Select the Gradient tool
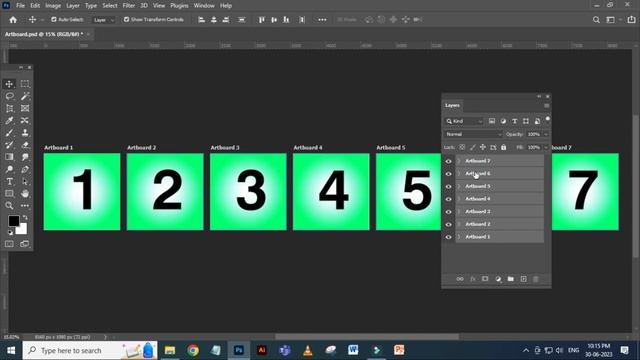 pyautogui.click(x=9, y=157)
